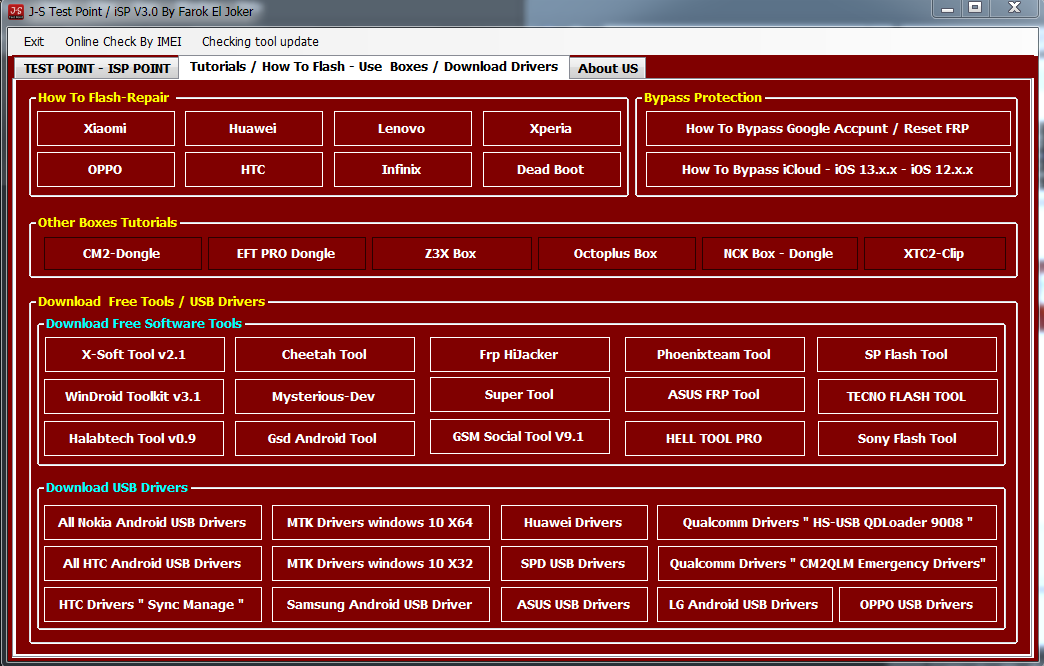Click the J-S app icon in title bar
Viewport: 1044px width, 666px height.
pyautogui.click(x=15, y=11)
